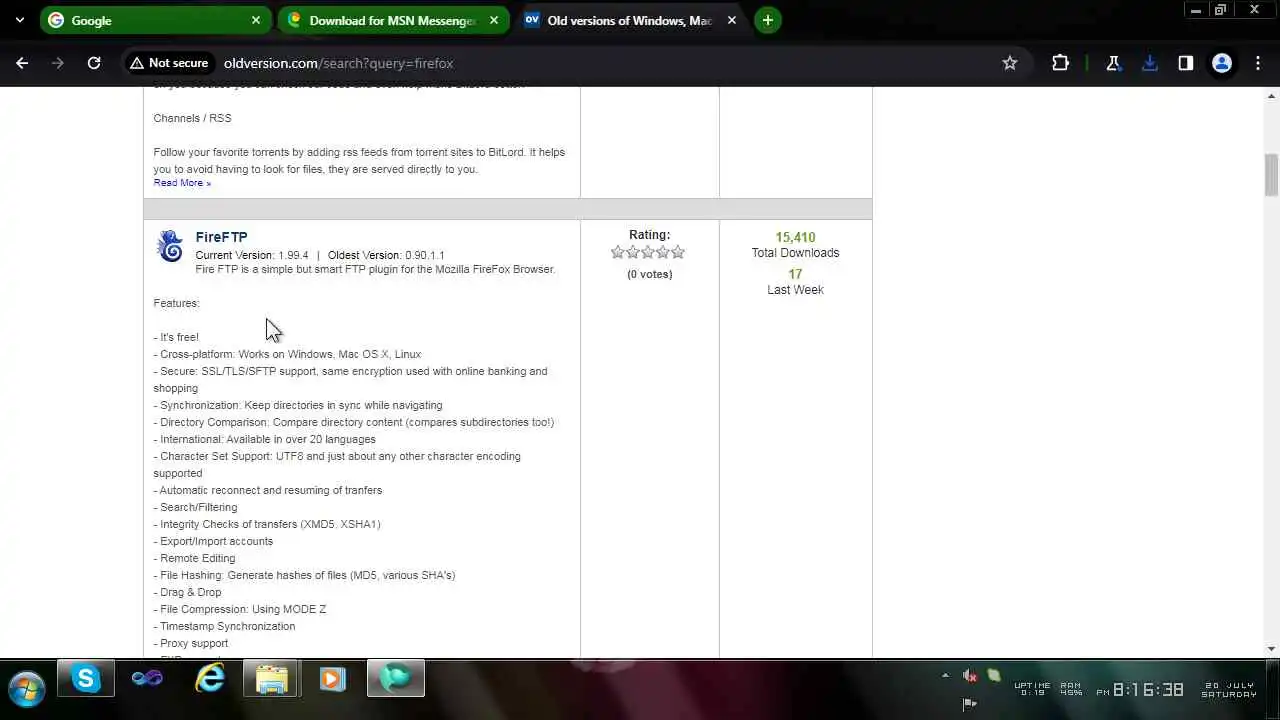This screenshot has height=720, width=1280.
Task: Open the Chrome three-dot menu
Action: [1258, 63]
